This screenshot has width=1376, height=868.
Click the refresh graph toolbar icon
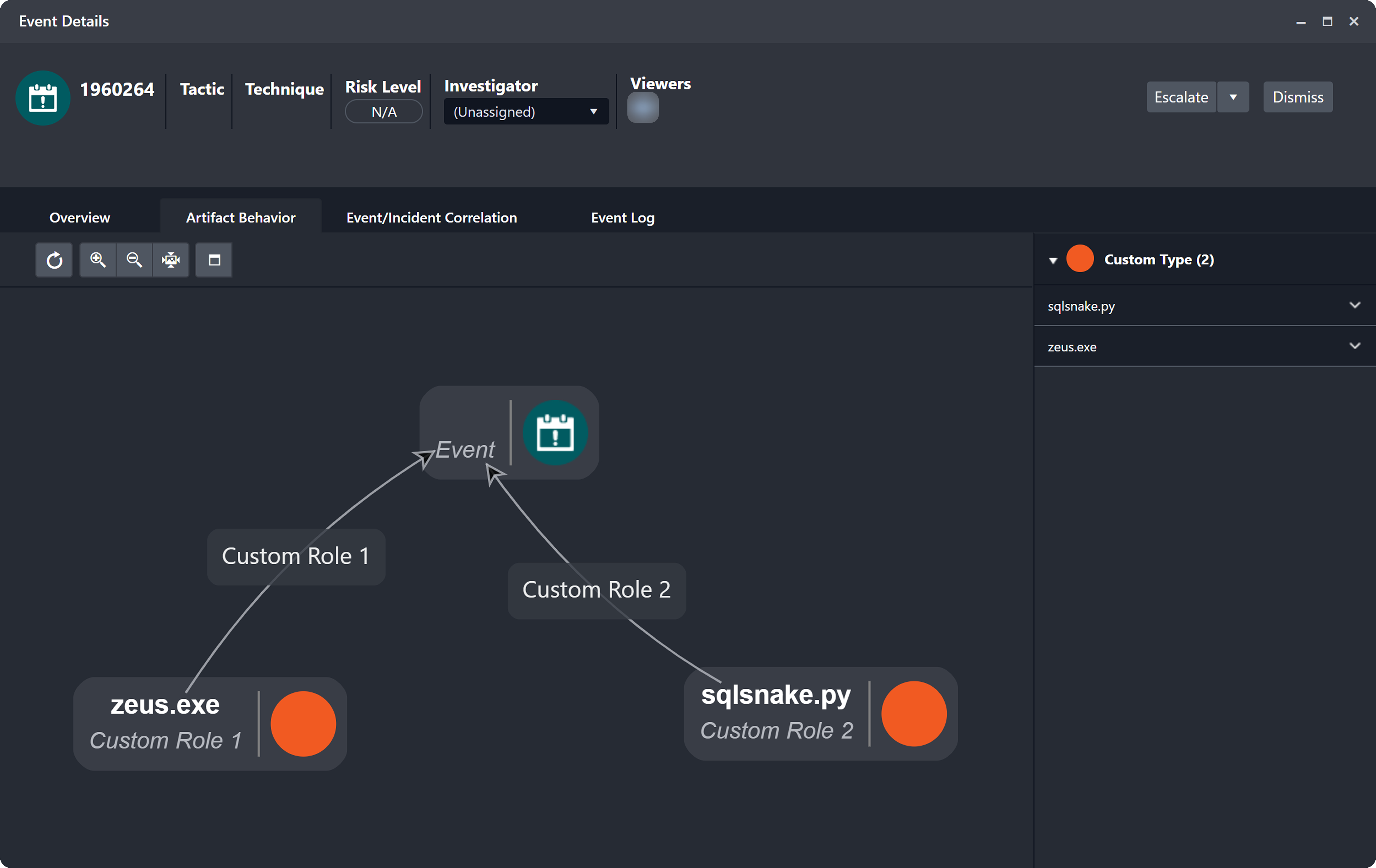[x=54, y=261]
